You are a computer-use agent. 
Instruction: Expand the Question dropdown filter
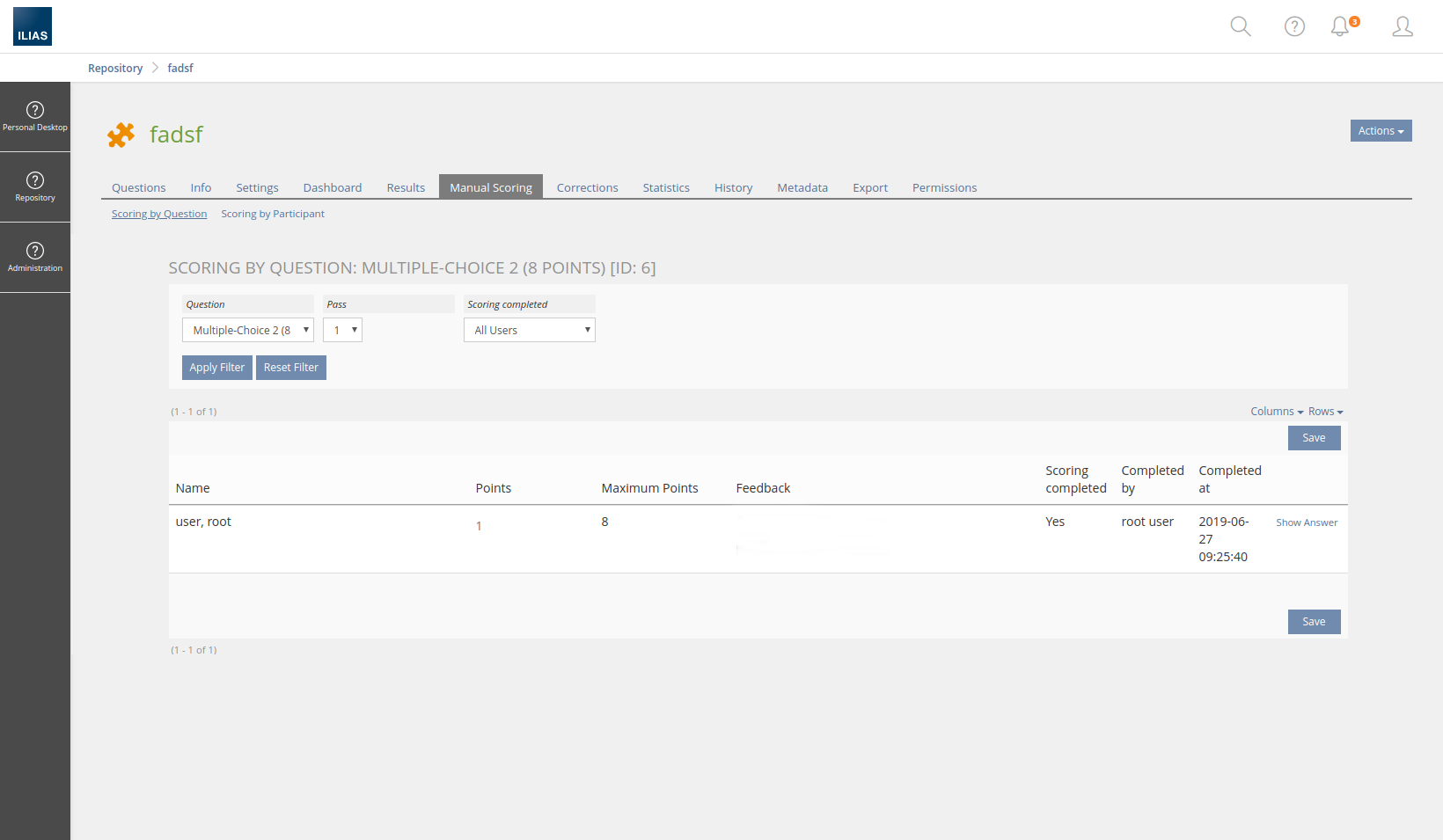click(x=247, y=330)
